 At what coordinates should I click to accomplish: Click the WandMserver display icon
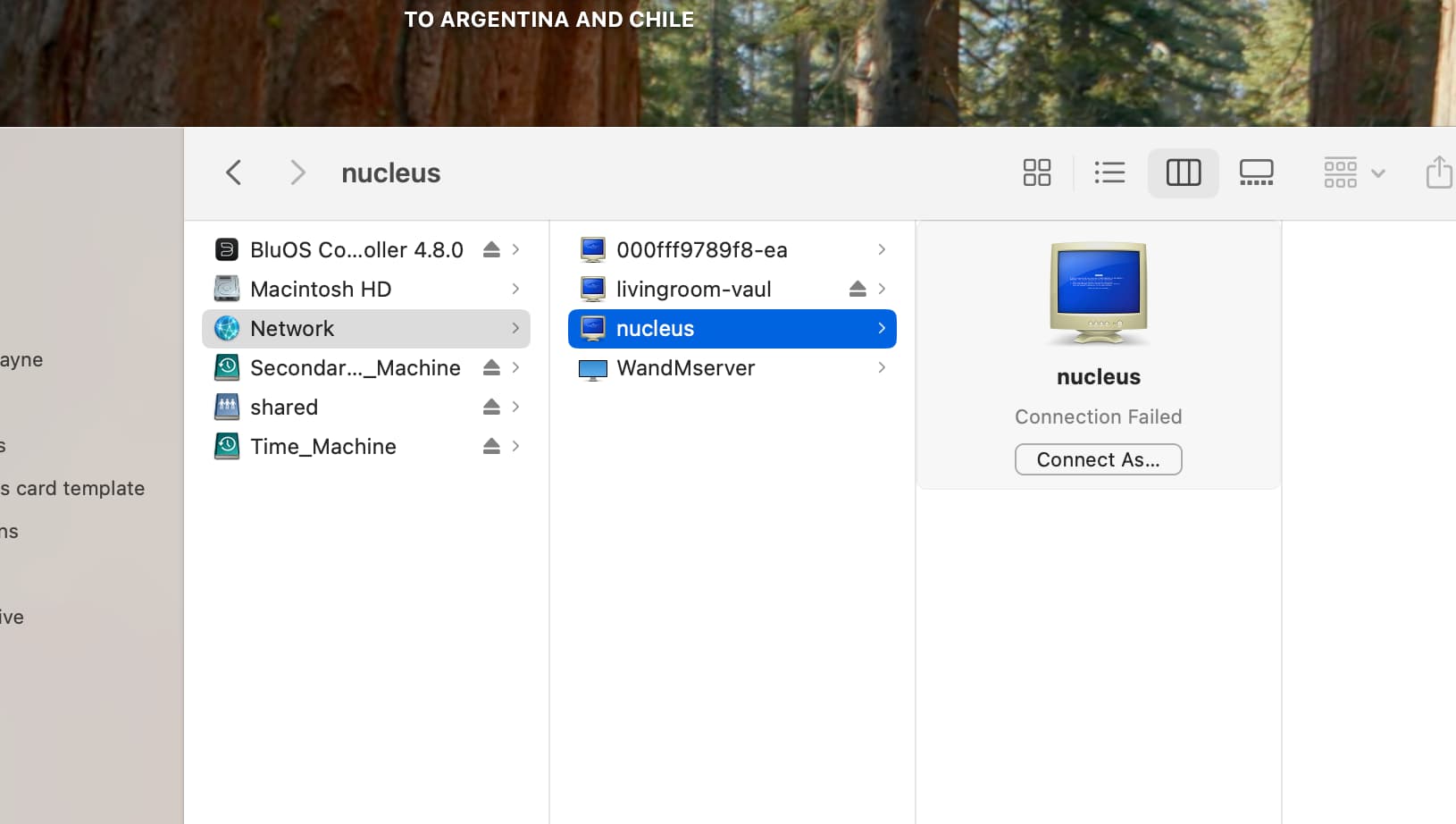(593, 369)
